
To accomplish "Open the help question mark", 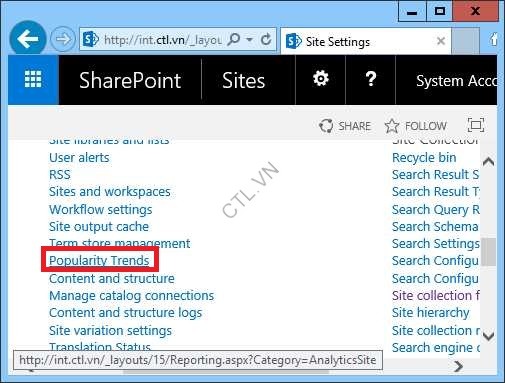I will click(371, 79).
